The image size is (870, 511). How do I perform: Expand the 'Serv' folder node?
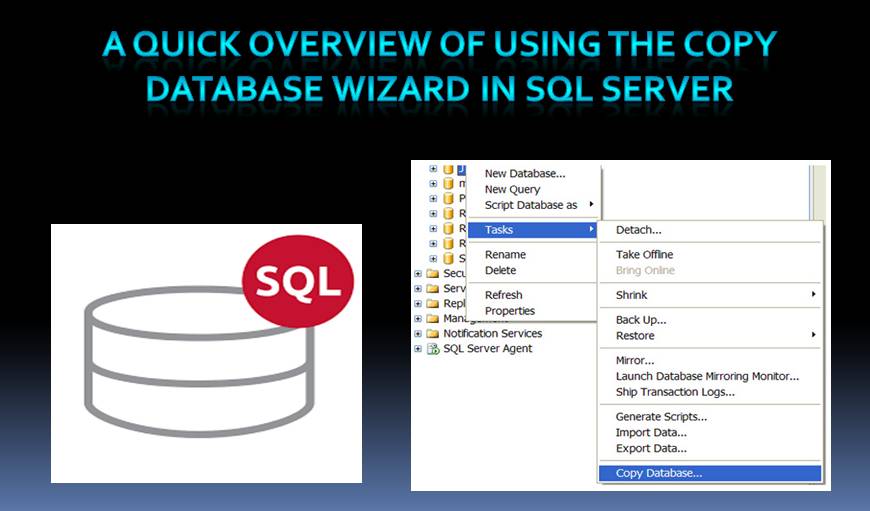pos(418,289)
